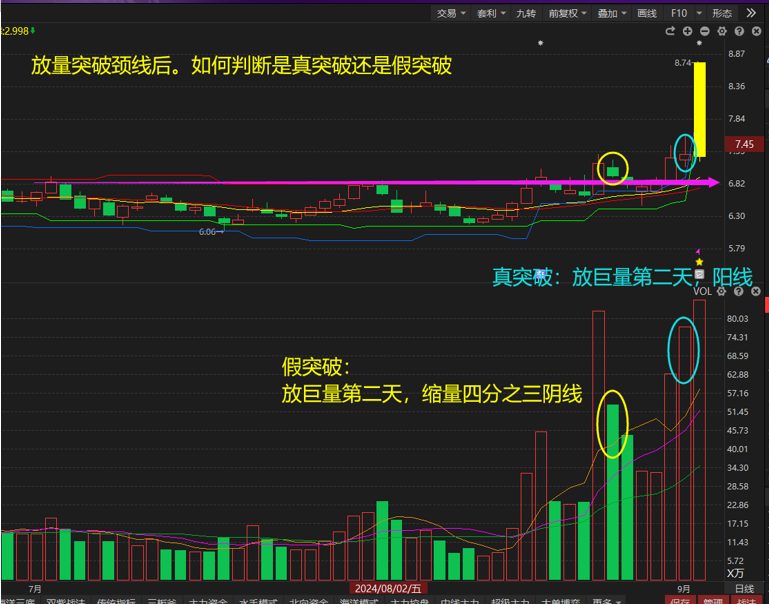
Task: Select the tall yellow last candlestick
Action: point(700,109)
